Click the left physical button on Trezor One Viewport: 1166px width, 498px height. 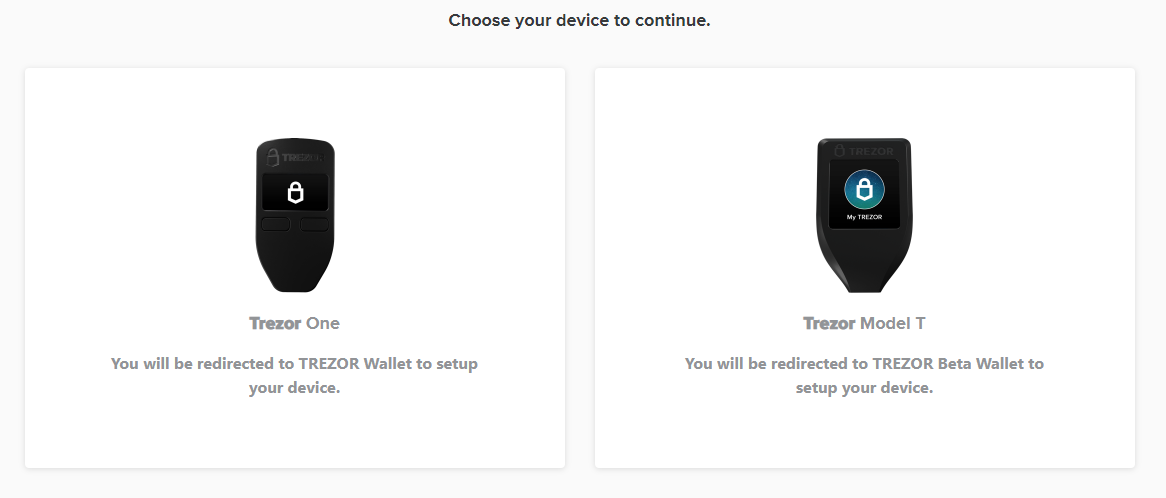(x=276, y=224)
